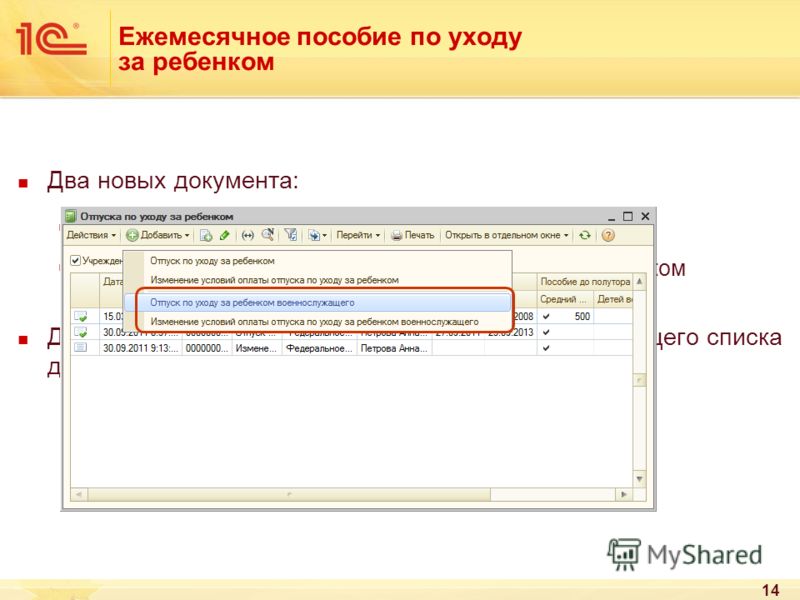
Task: Open the 'Открыть в отдельном окне' dropdown
Action: click(507, 235)
